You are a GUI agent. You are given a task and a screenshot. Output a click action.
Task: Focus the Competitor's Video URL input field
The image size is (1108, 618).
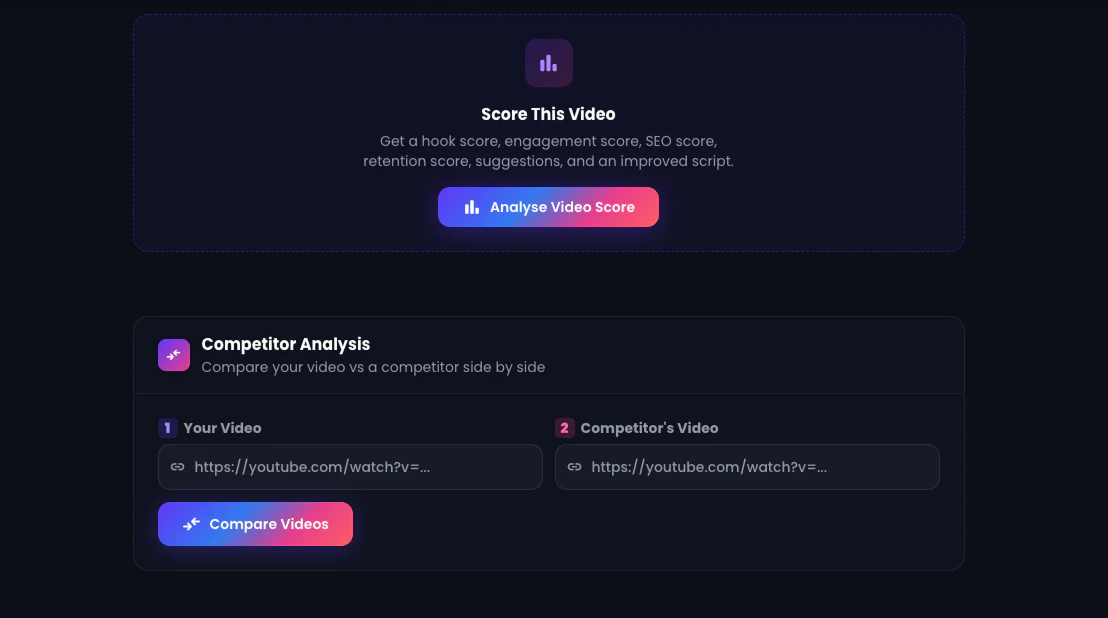click(x=747, y=467)
